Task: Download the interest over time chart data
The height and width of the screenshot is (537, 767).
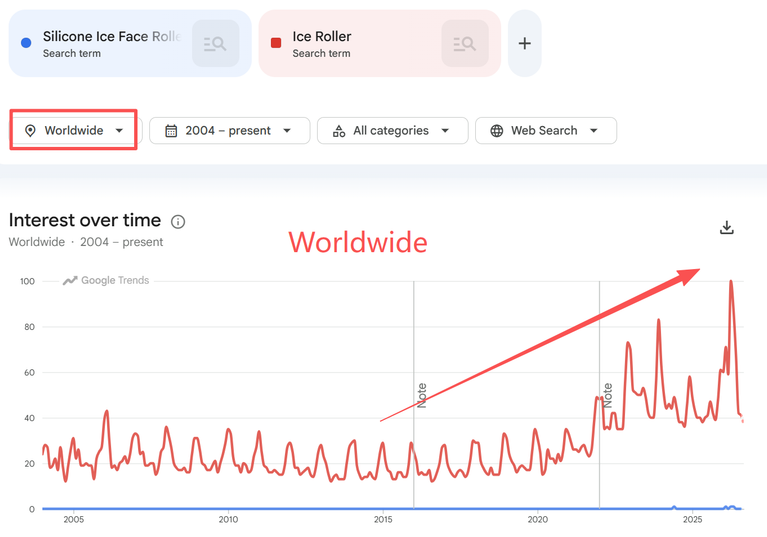Action: (726, 227)
